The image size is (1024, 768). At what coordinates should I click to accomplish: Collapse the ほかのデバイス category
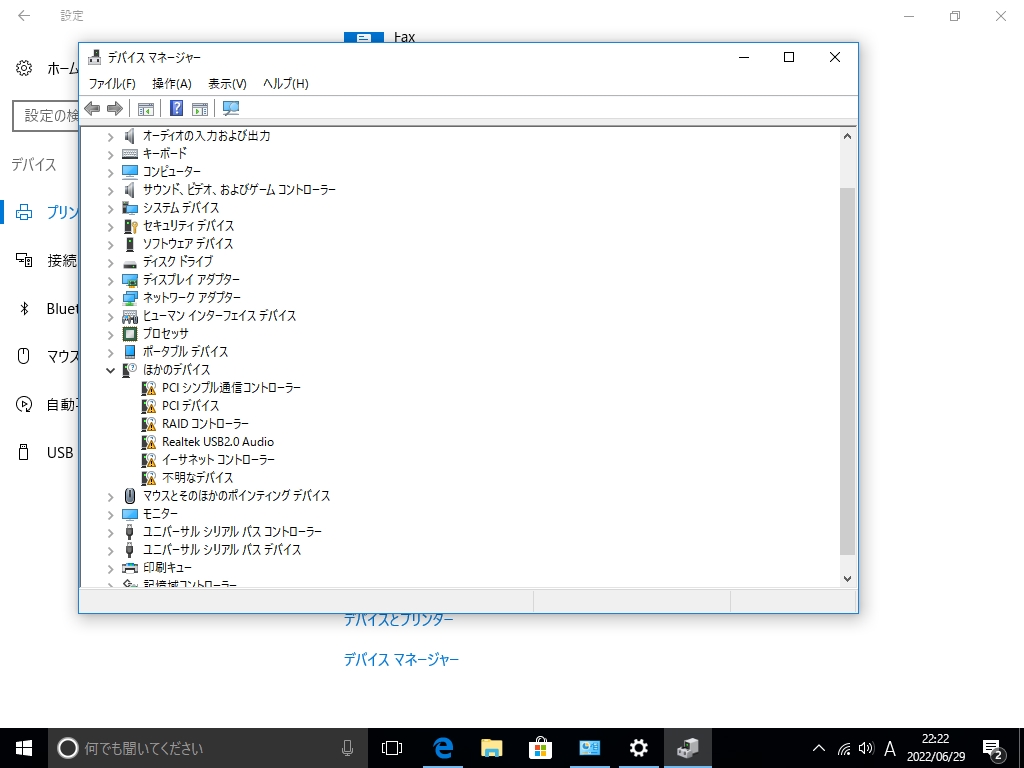click(110, 370)
